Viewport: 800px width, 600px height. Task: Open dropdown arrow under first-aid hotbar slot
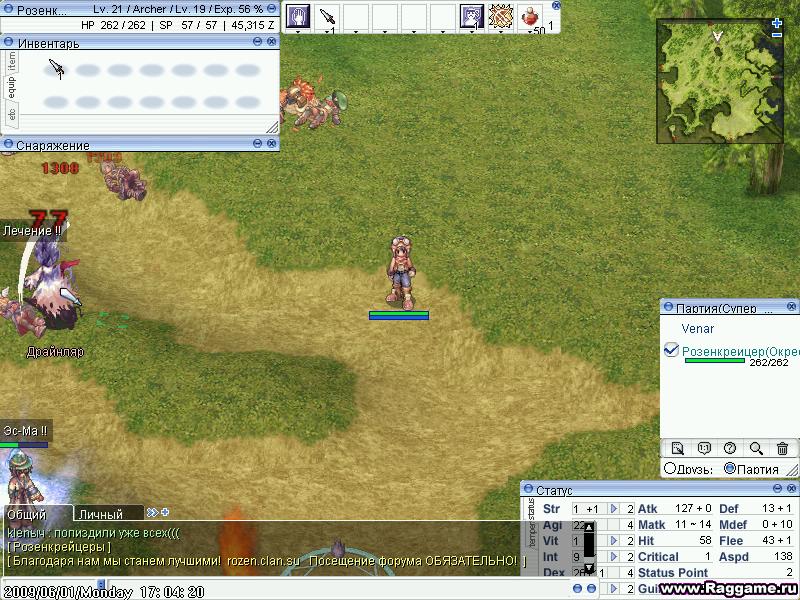tap(298, 32)
